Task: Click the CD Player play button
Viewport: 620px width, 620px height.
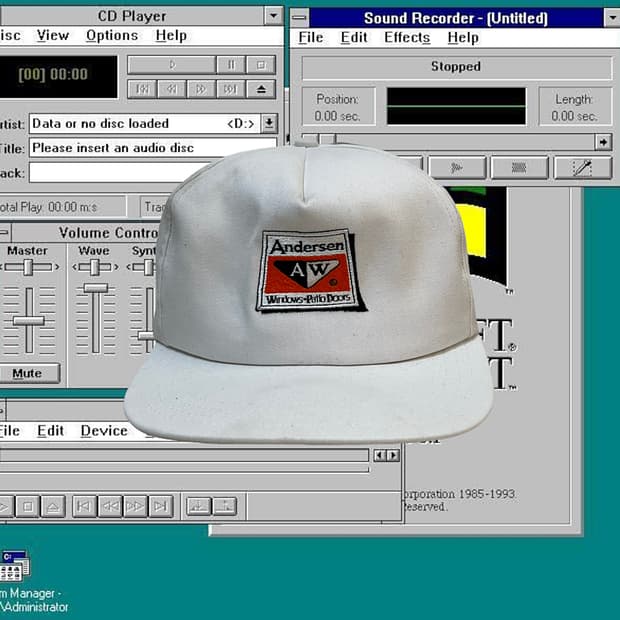Action: click(x=172, y=65)
